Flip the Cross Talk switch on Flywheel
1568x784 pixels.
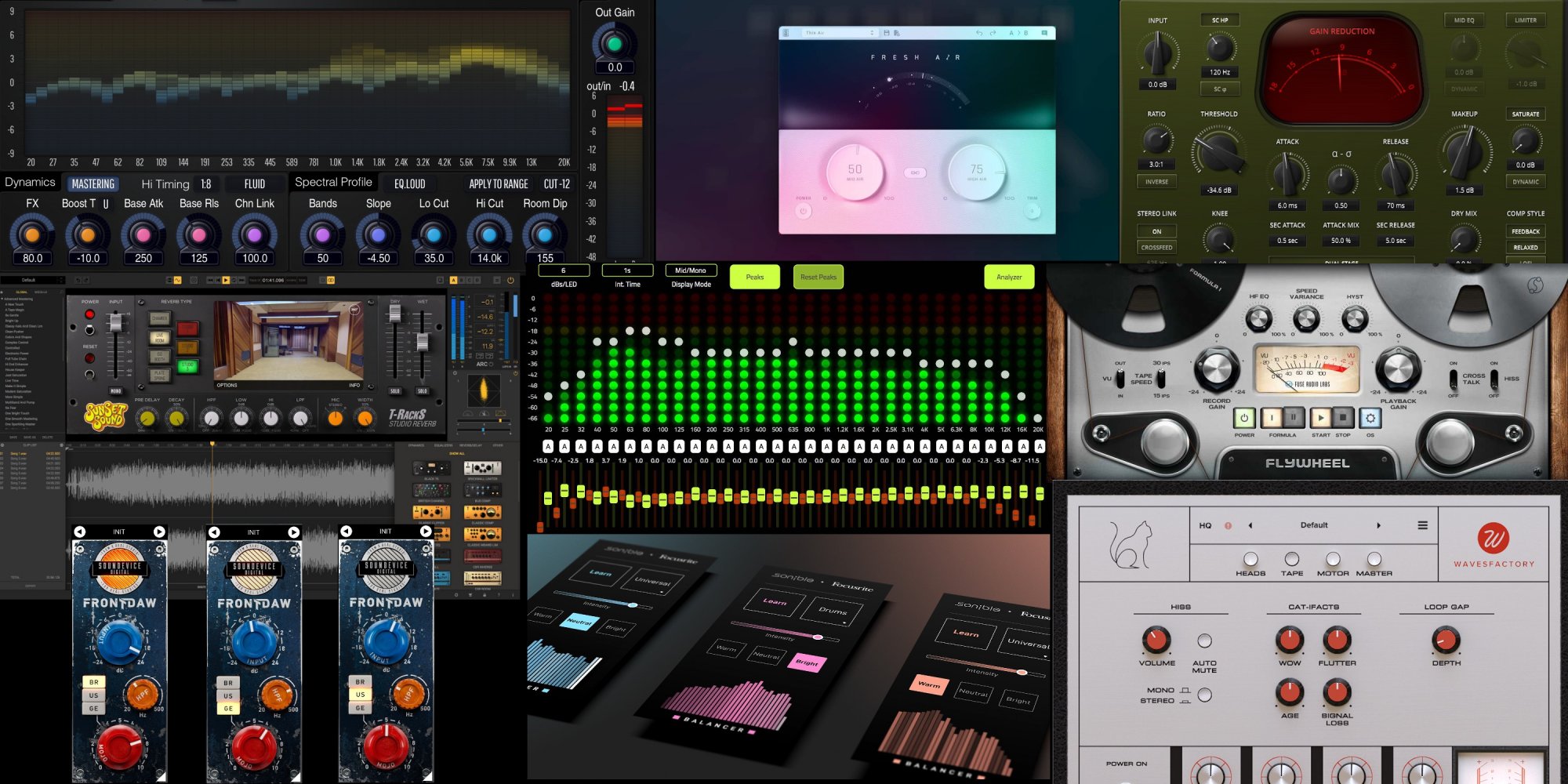point(1454,379)
